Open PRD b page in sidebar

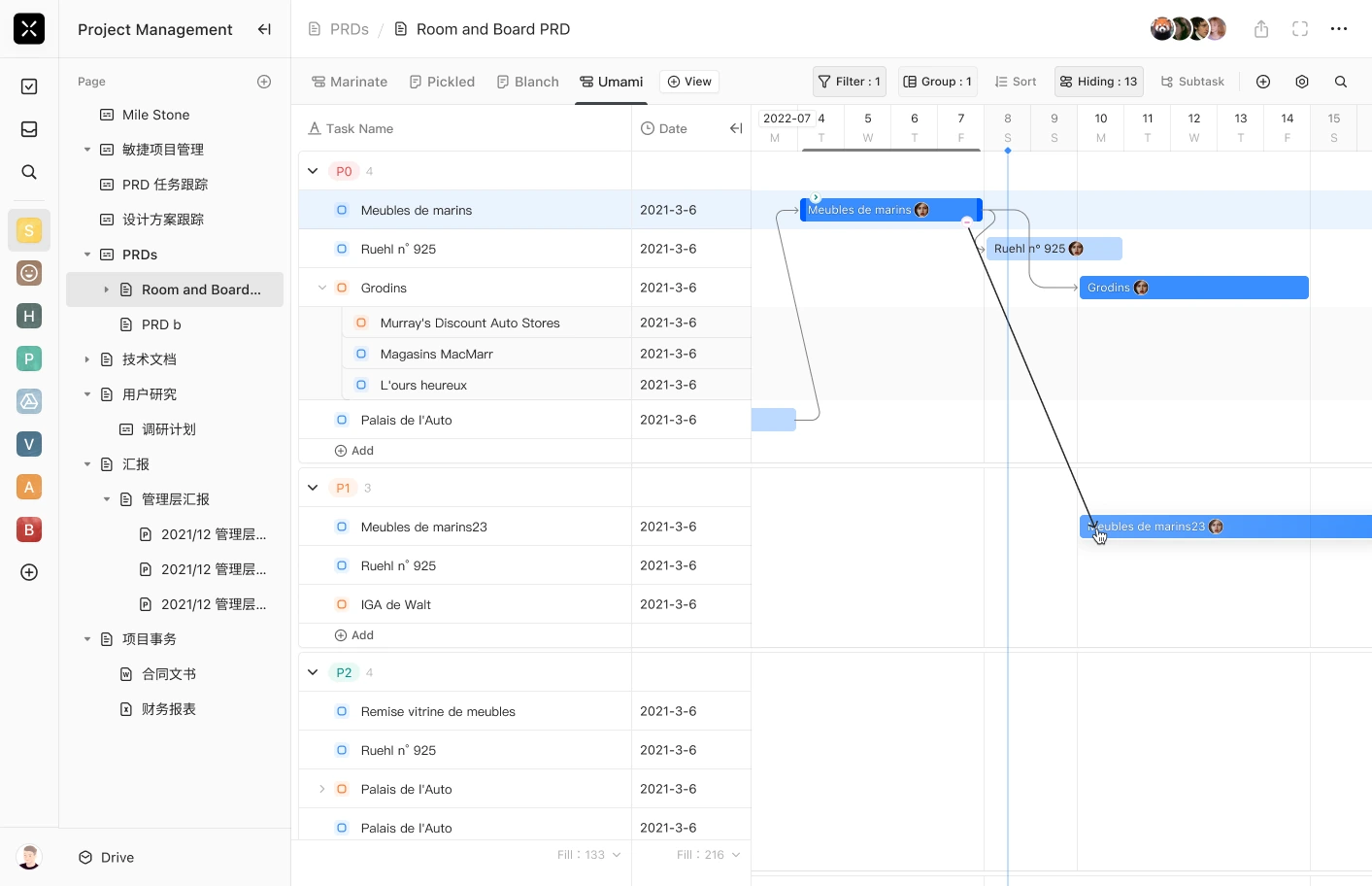pos(161,324)
